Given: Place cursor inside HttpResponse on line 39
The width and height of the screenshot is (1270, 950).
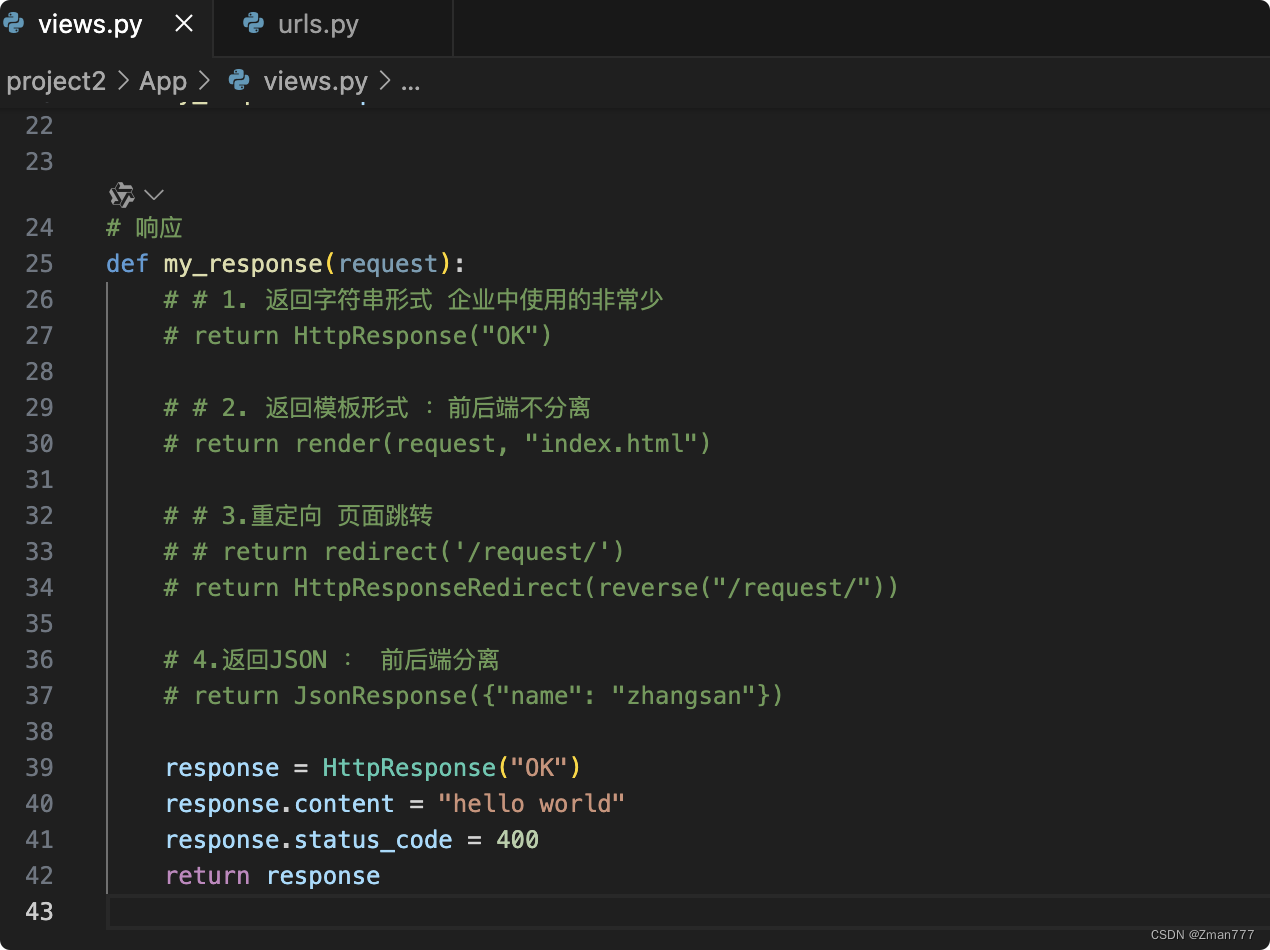Looking at the screenshot, I should [408, 767].
